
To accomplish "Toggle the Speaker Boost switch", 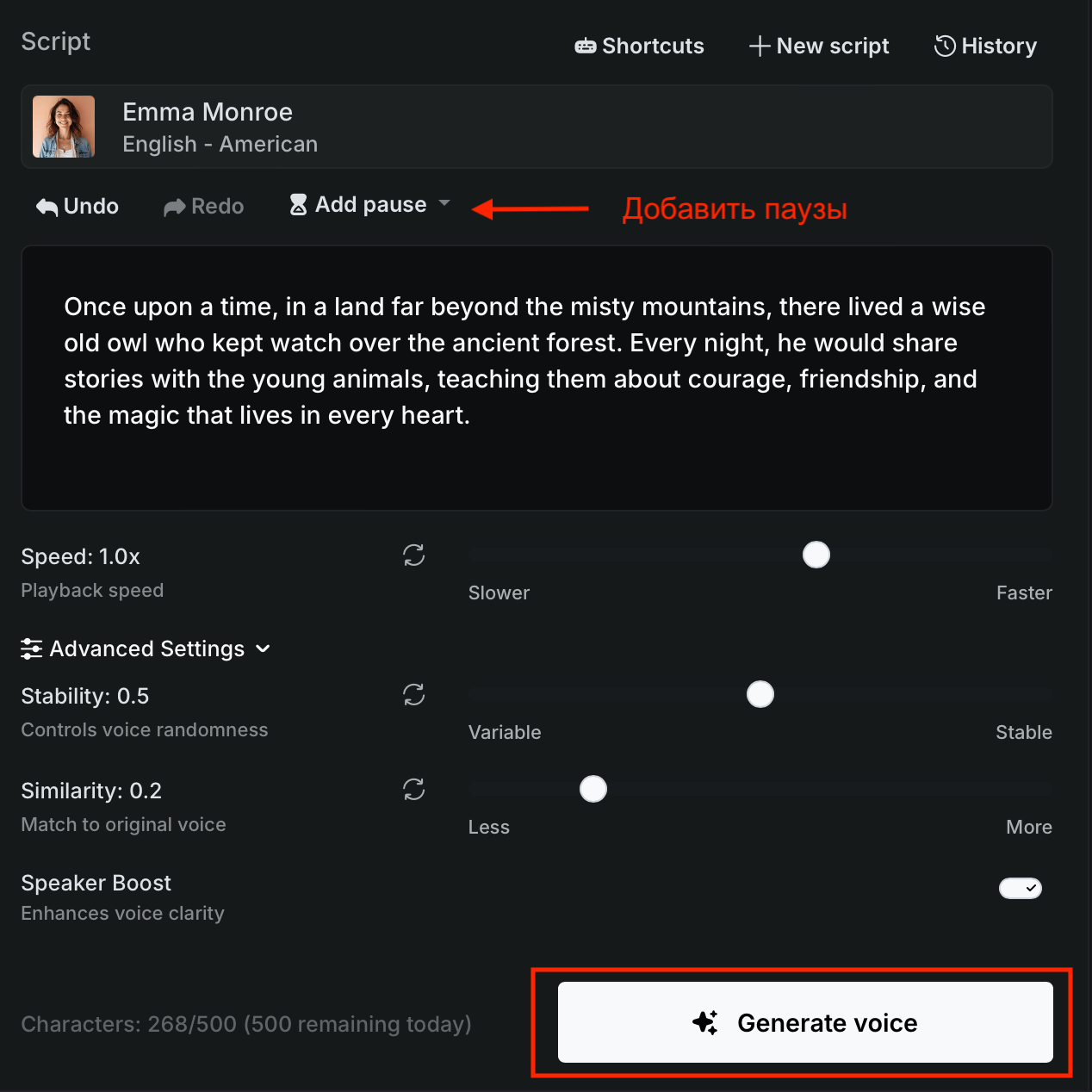I will pyautogui.click(x=1021, y=888).
